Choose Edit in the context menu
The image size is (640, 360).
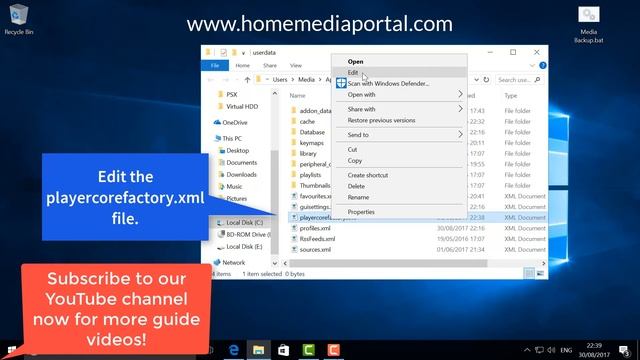(399, 72)
